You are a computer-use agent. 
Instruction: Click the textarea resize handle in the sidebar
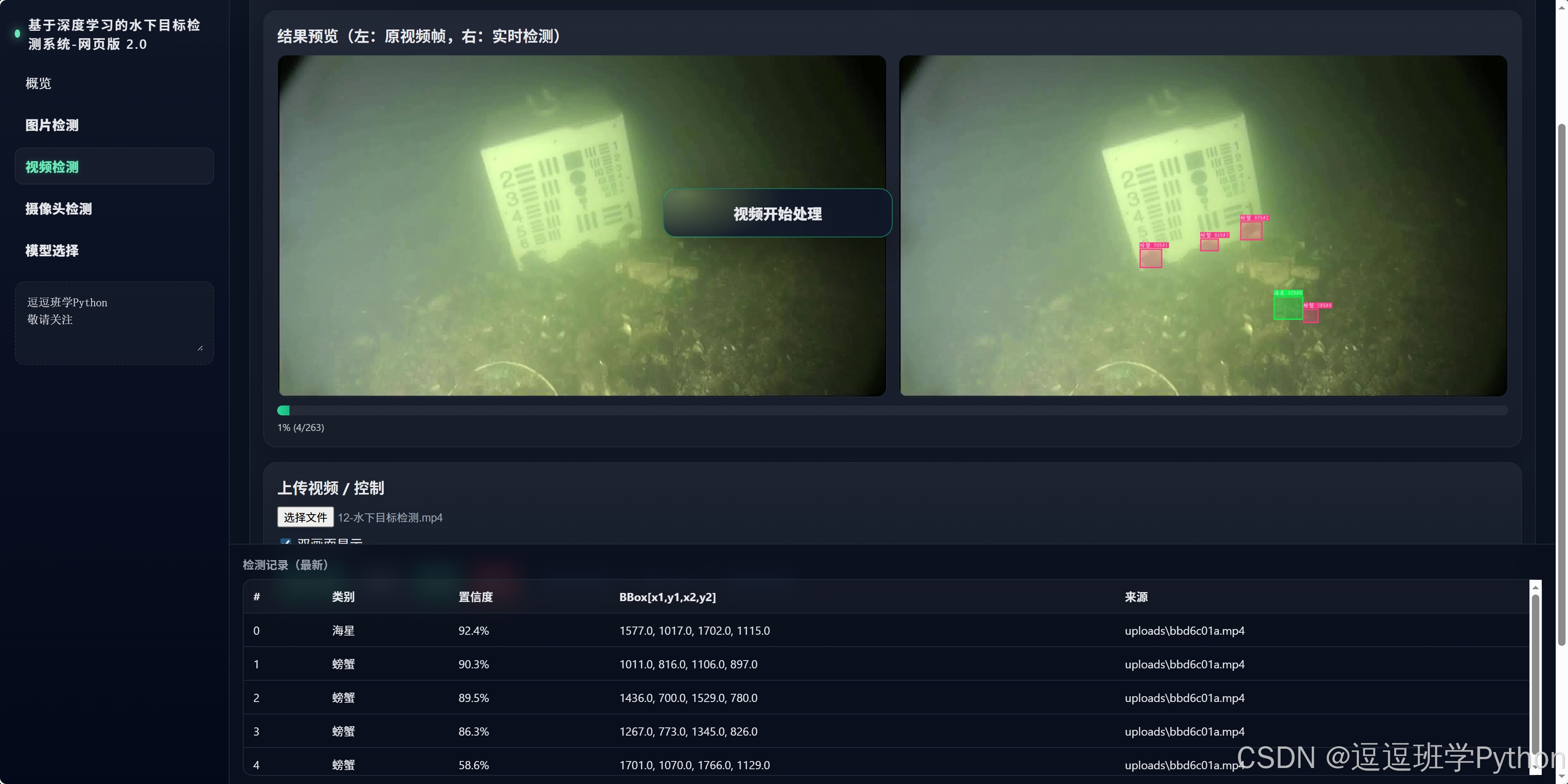coord(200,348)
